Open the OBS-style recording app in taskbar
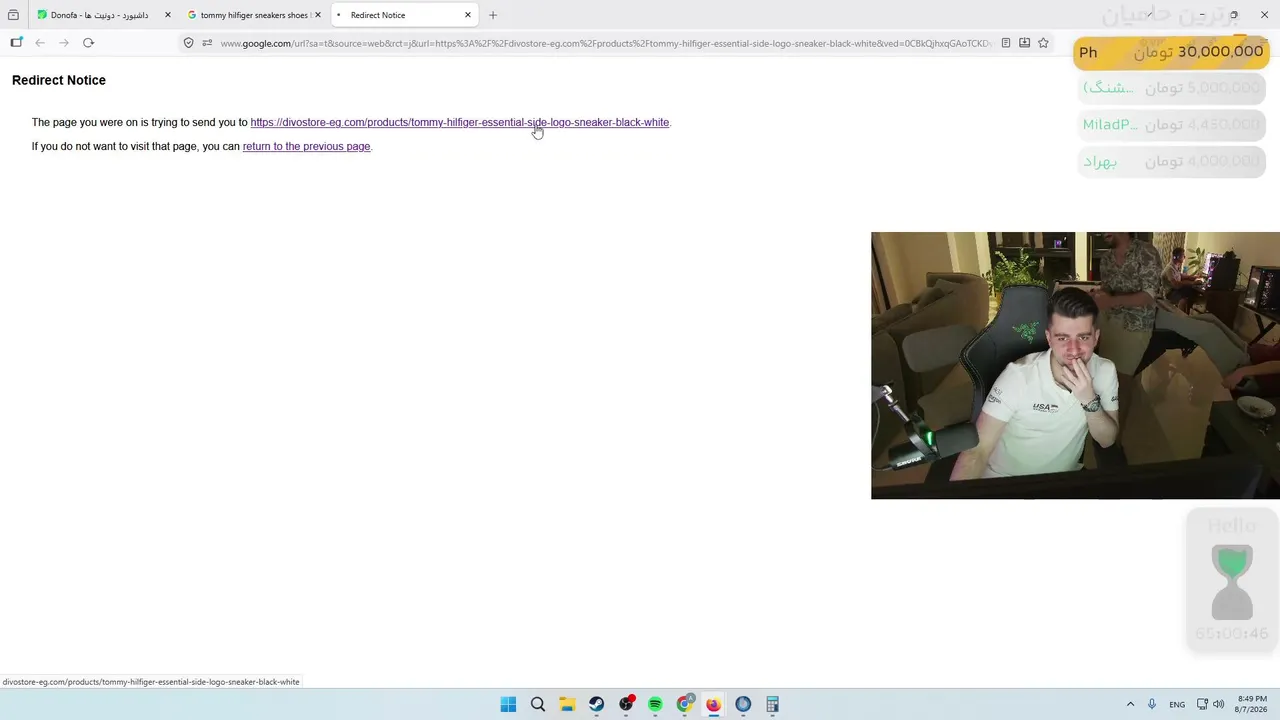The width and height of the screenshot is (1280, 720). tap(626, 704)
